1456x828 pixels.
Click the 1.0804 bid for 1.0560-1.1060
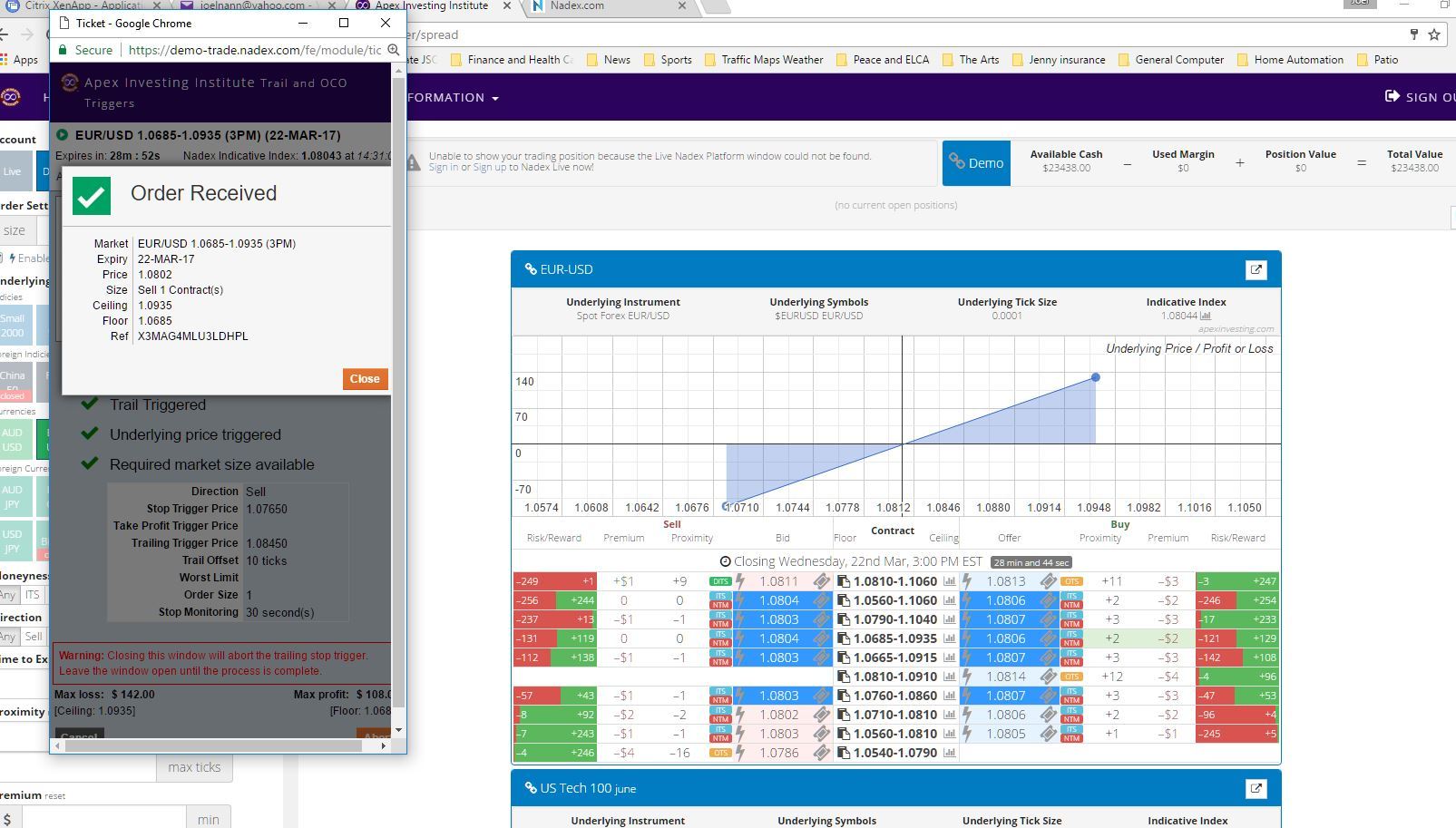pos(778,600)
